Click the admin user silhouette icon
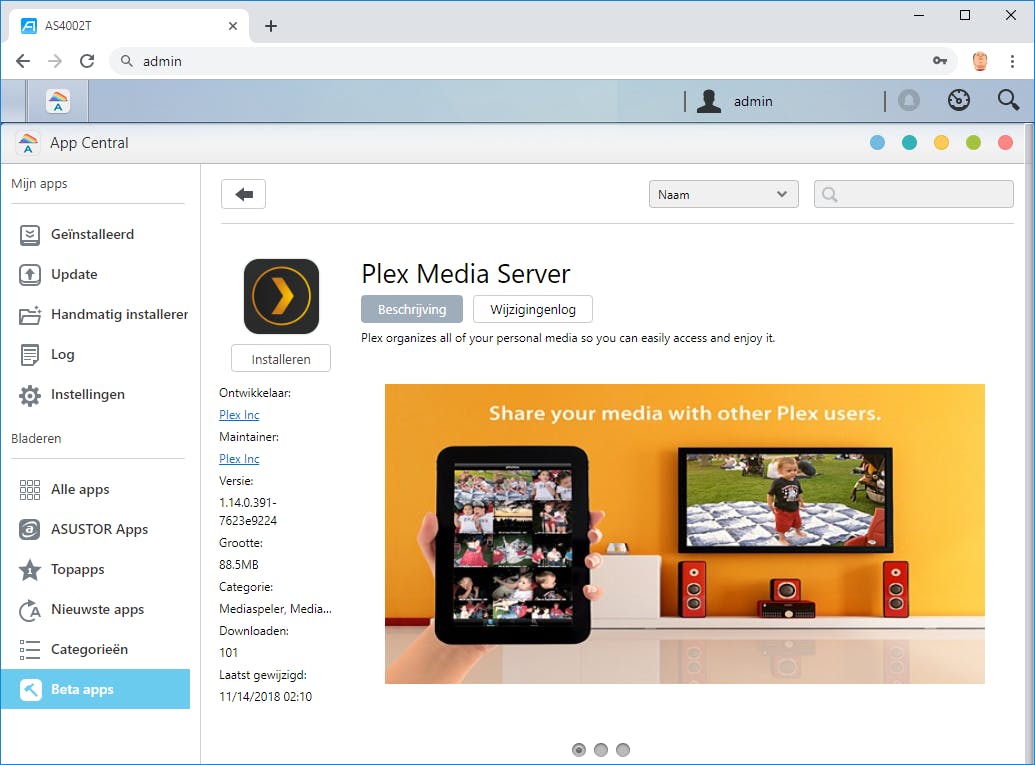The image size is (1035, 765). [x=708, y=101]
